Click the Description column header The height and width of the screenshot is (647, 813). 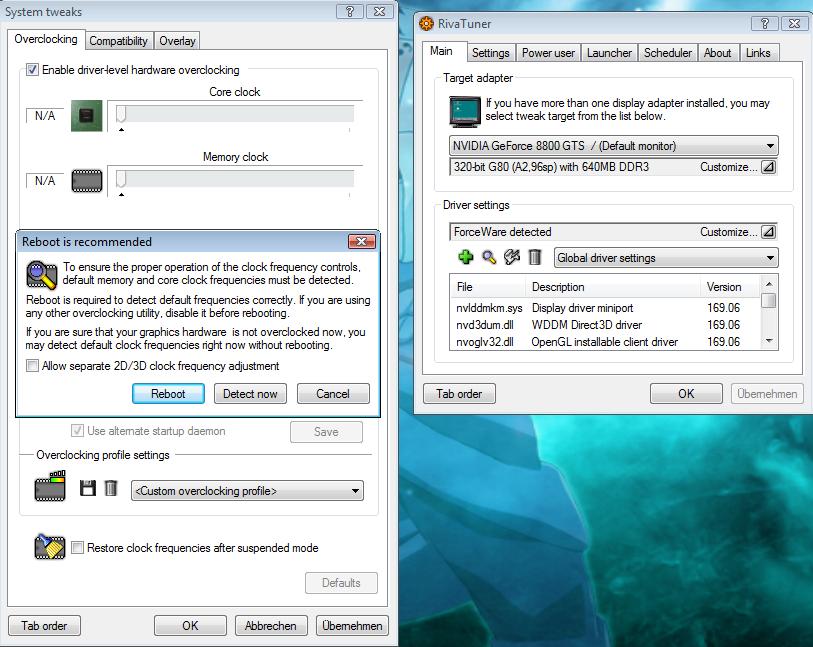pos(613,287)
